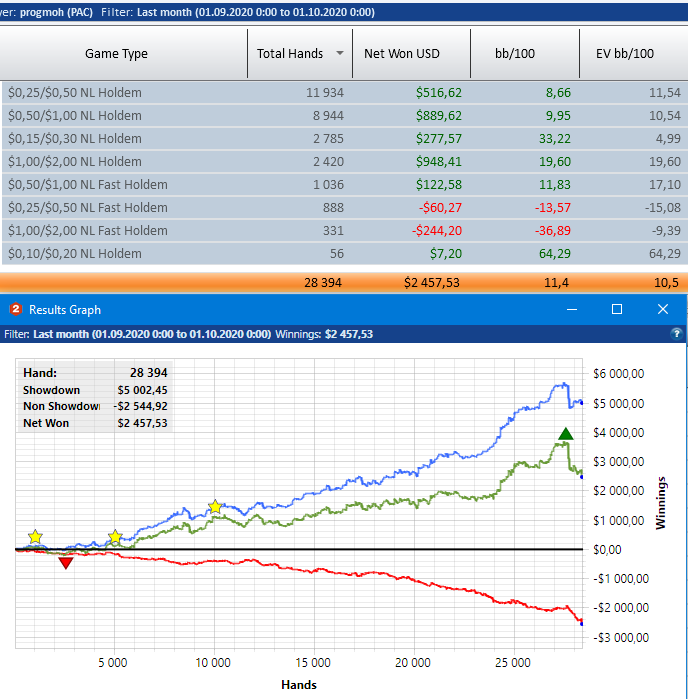Image resolution: width=688 pixels, height=699 pixels.
Task: Click the Non Showdown -$2 544,92 legend entry
Action: click(x=95, y=406)
